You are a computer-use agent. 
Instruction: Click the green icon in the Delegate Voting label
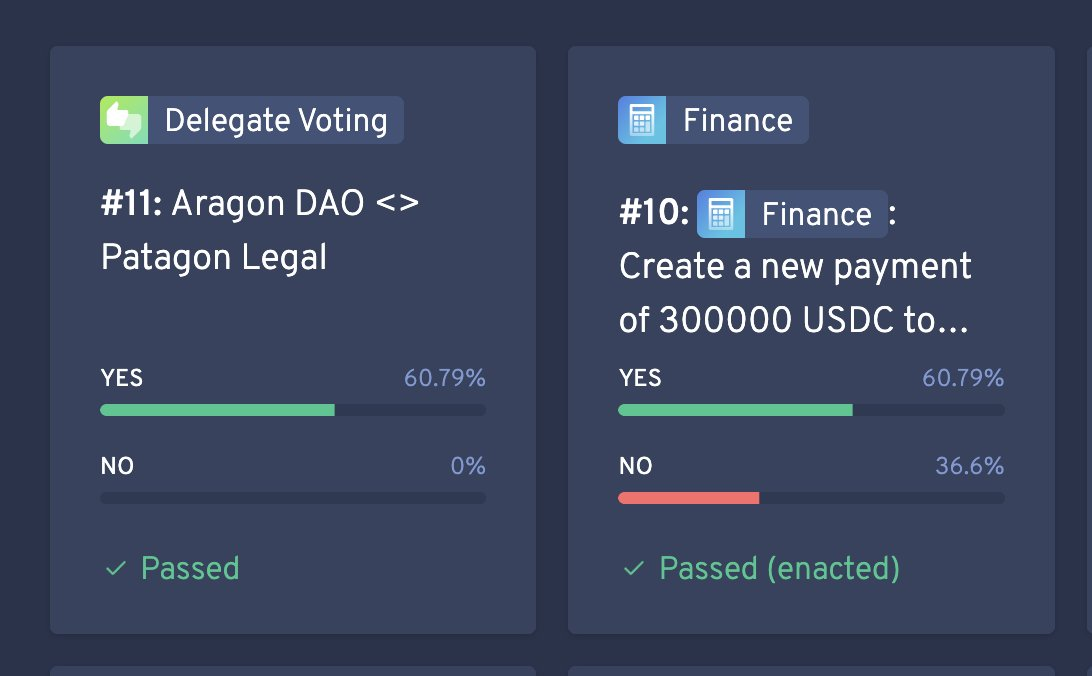pos(122,119)
